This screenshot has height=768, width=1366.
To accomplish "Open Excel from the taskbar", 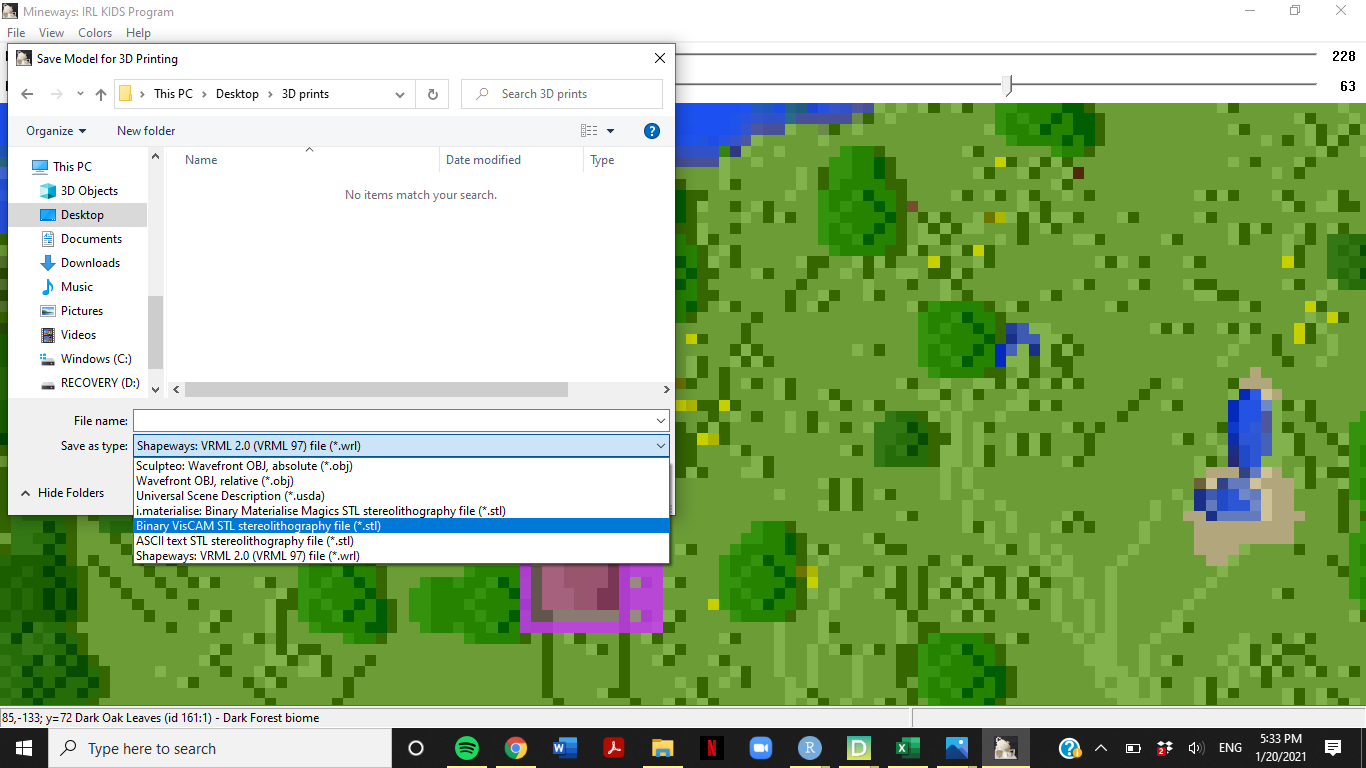I will coord(907,748).
